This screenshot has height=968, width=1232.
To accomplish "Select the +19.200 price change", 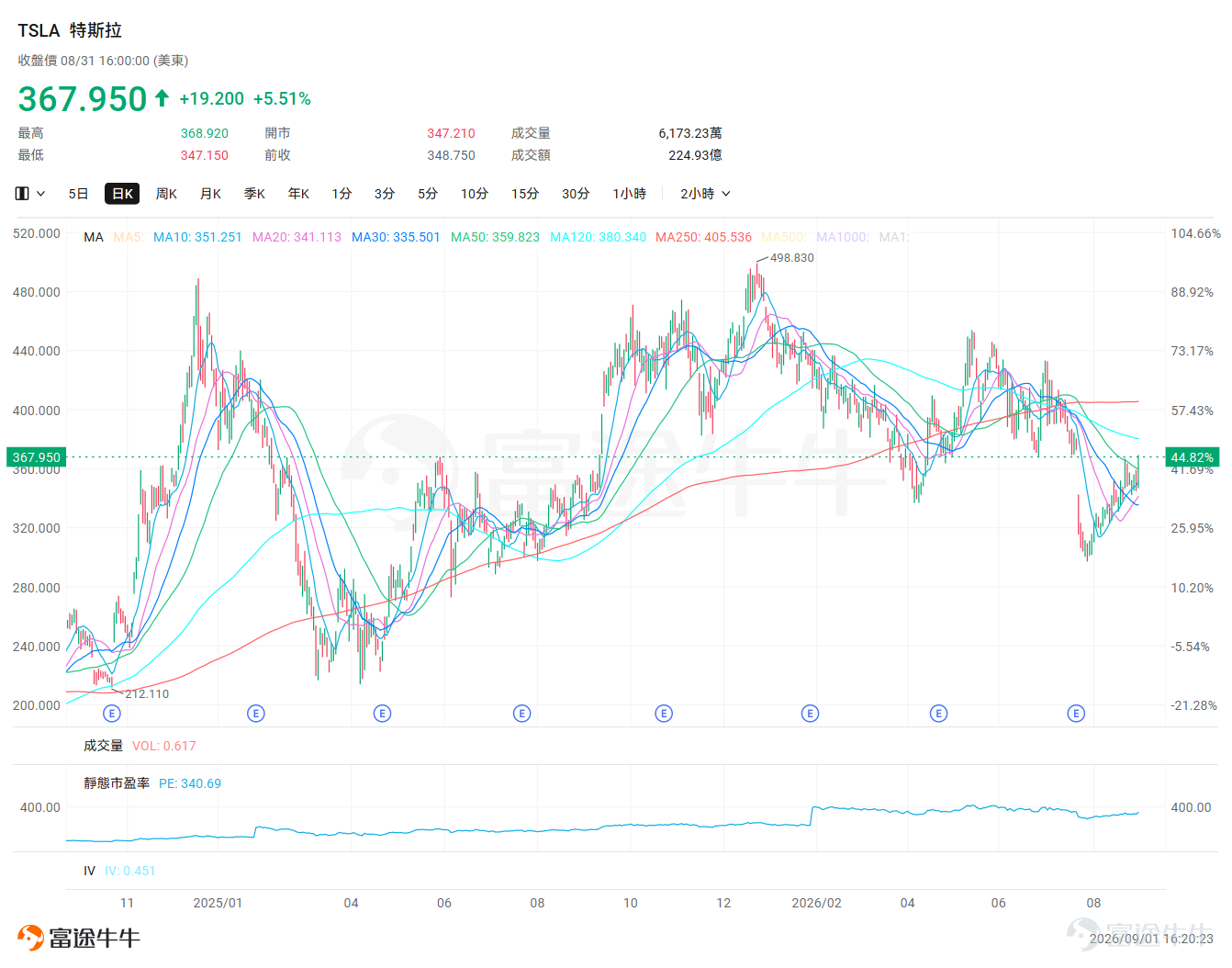I will tap(212, 98).
